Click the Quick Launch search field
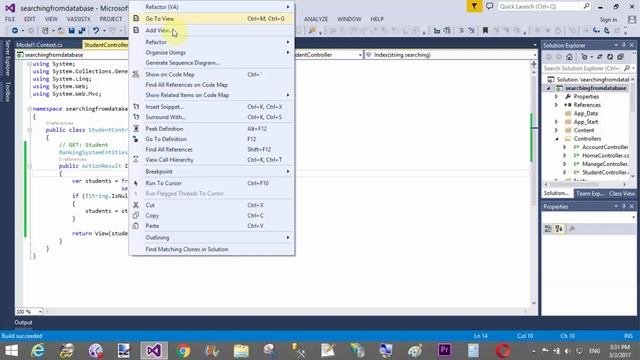 coord(544,7)
